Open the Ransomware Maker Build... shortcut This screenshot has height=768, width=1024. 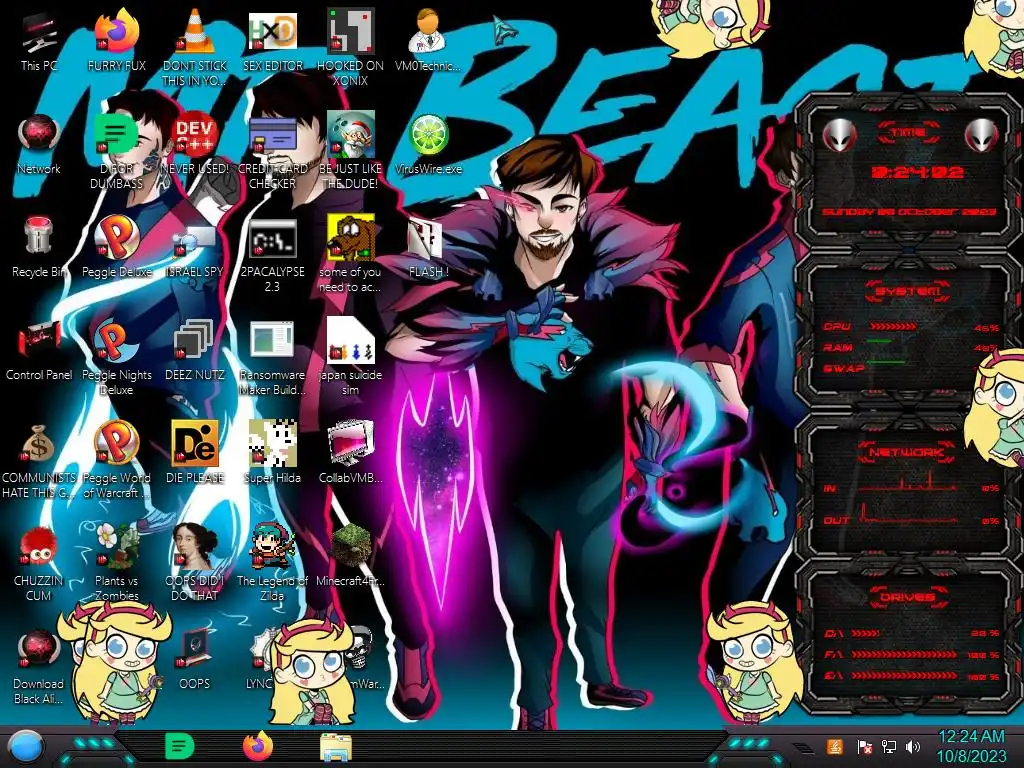272,357
